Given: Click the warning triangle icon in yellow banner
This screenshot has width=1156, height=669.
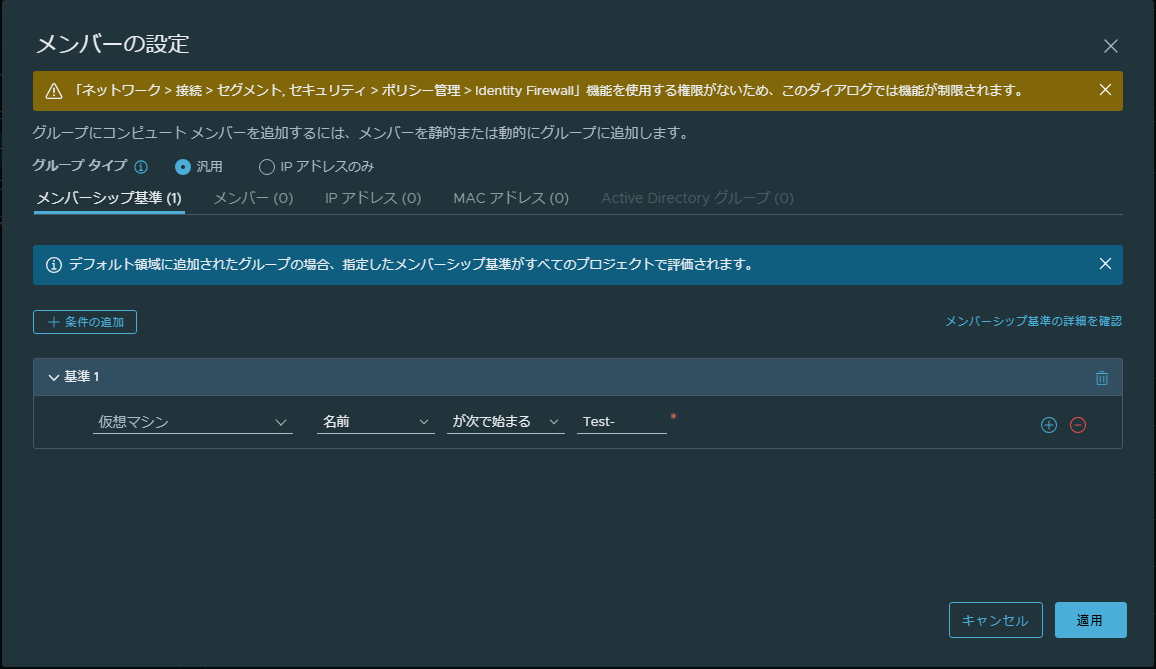Looking at the screenshot, I should click(x=54, y=91).
